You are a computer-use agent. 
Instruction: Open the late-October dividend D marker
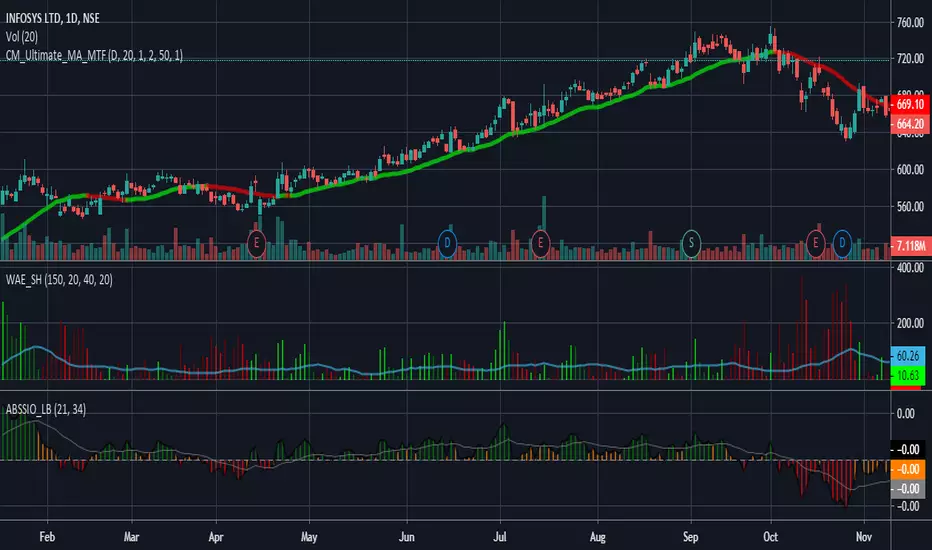(842, 243)
